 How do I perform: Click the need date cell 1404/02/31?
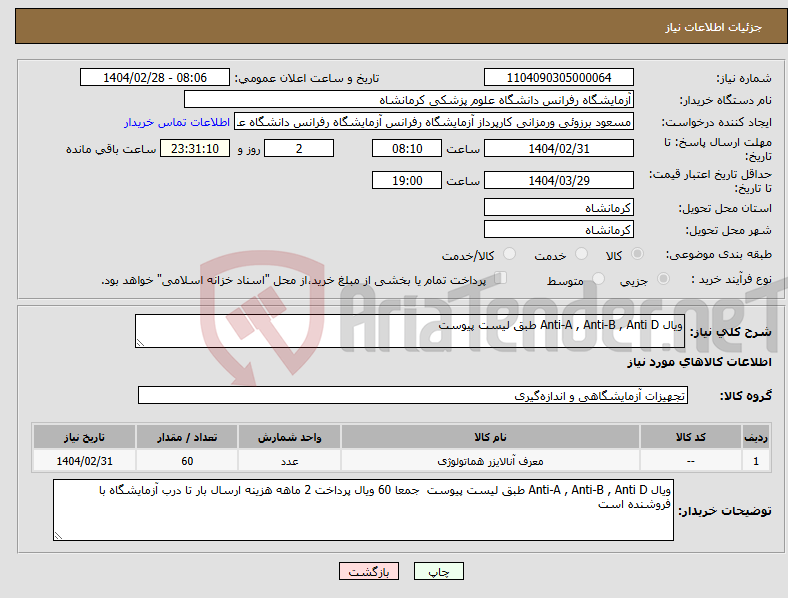pyautogui.click(x=84, y=461)
